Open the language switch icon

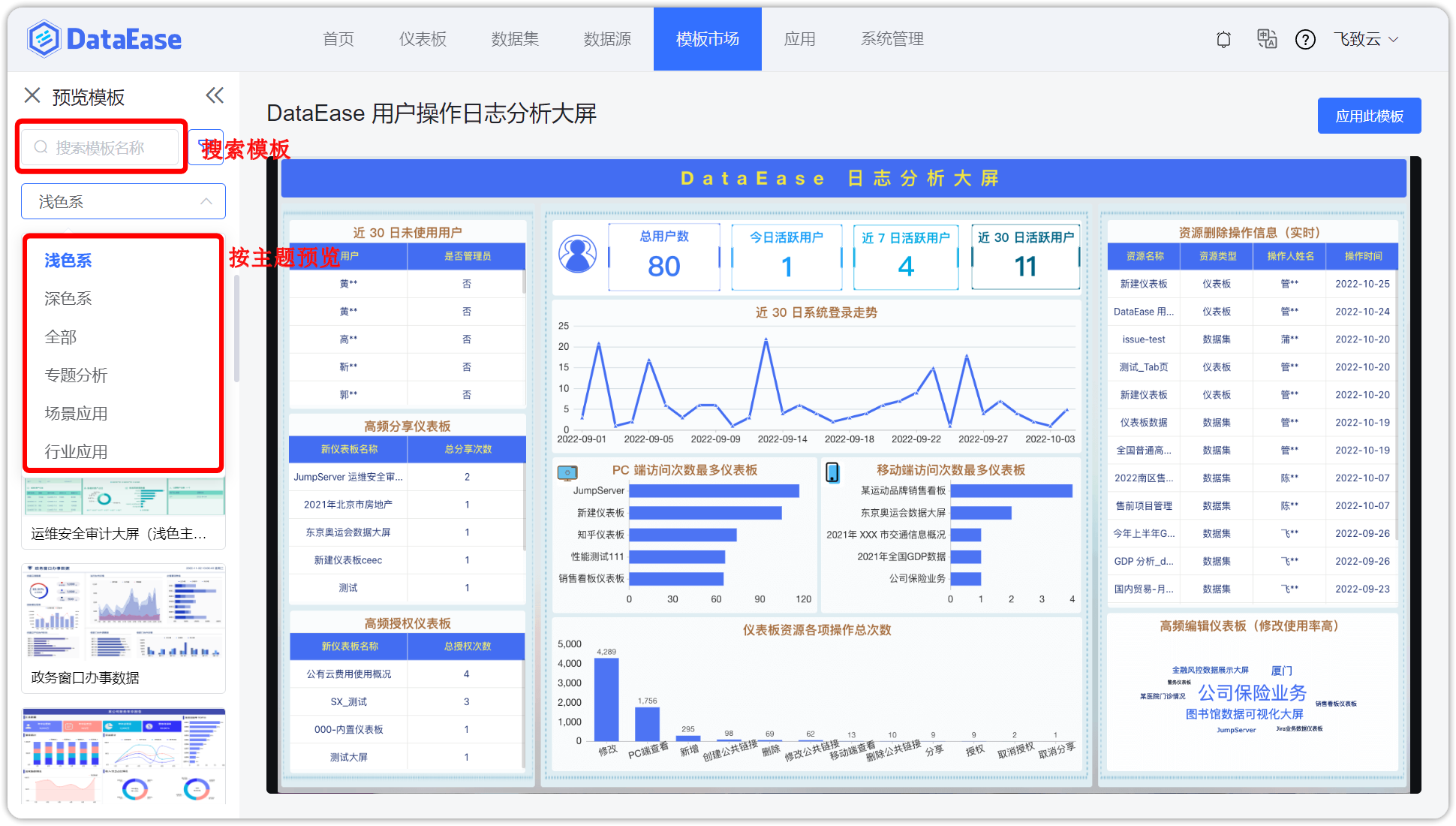[x=1267, y=39]
